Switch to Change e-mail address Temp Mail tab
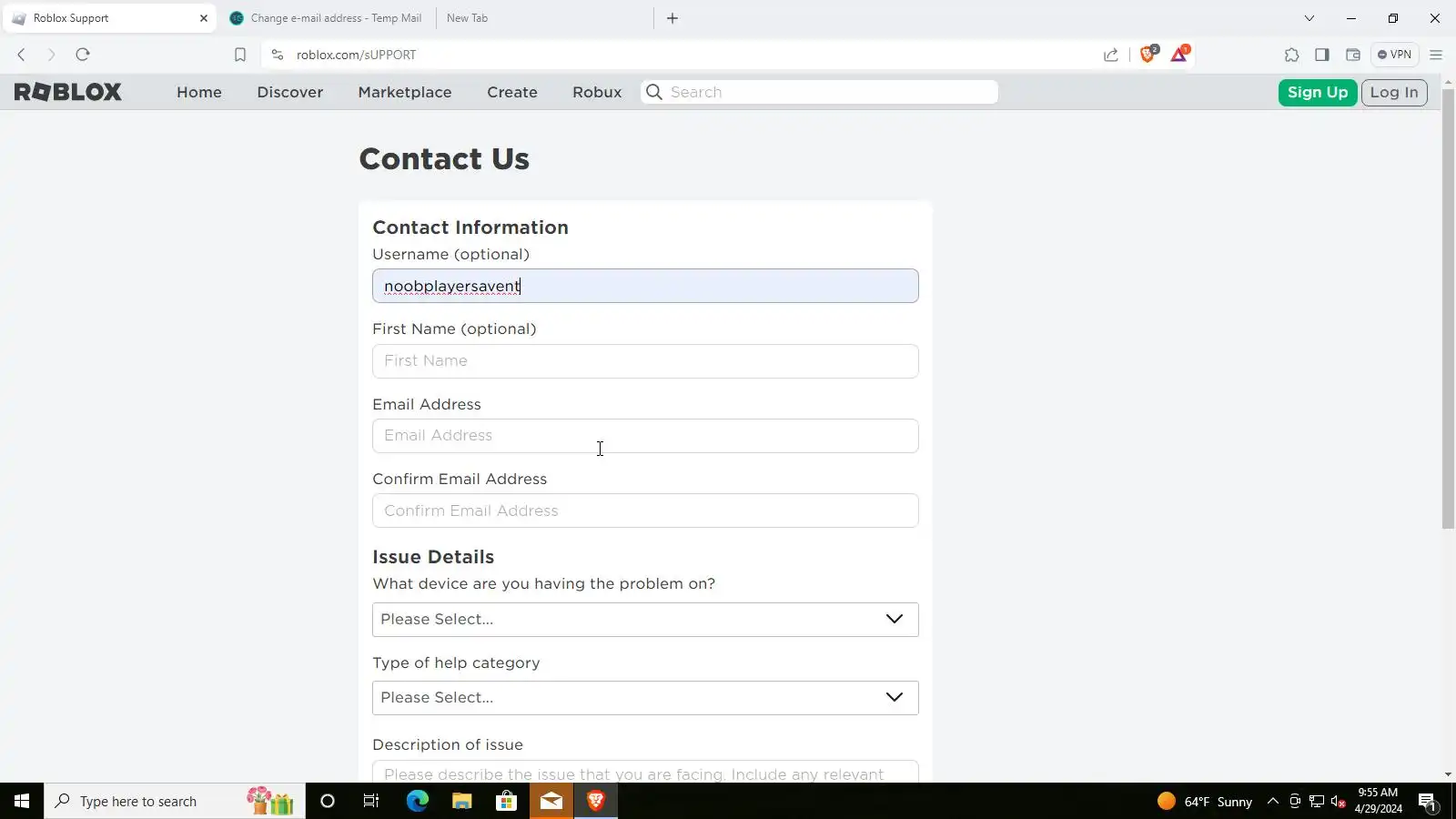 tap(326, 18)
